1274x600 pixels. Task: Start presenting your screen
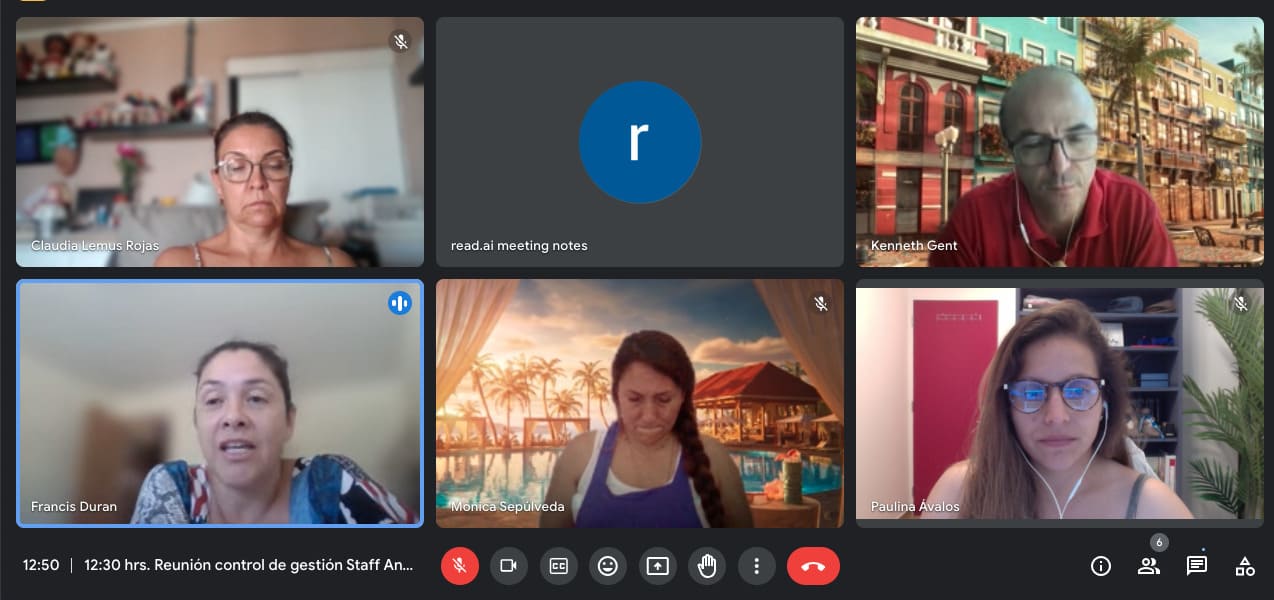pyautogui.click(x=657, y=566)
